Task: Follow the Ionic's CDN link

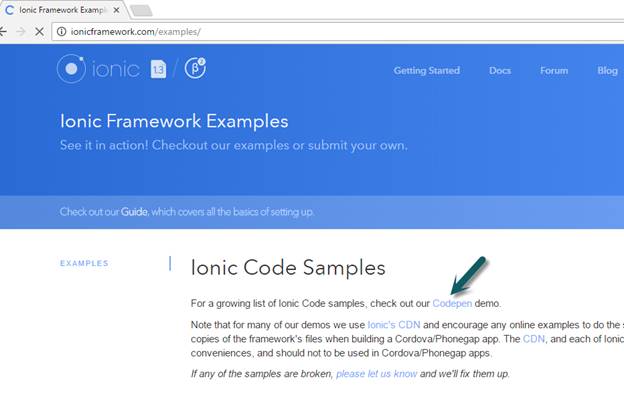Action: (396, 325)
